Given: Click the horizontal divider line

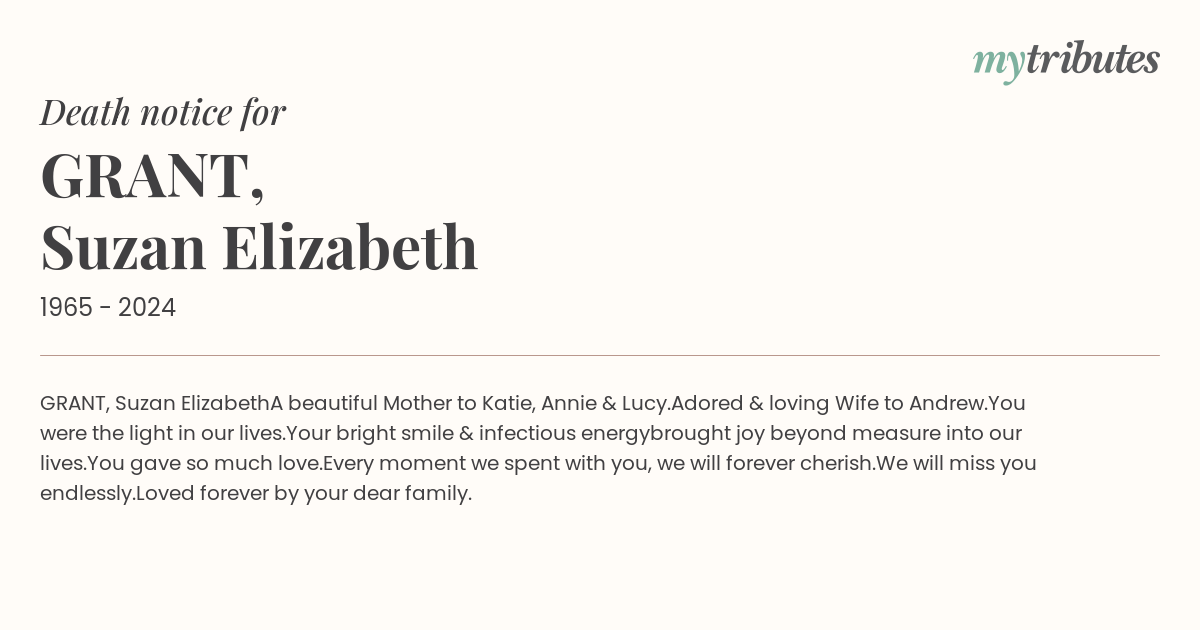Looking at the screenshot, I should tap(600, 355).
